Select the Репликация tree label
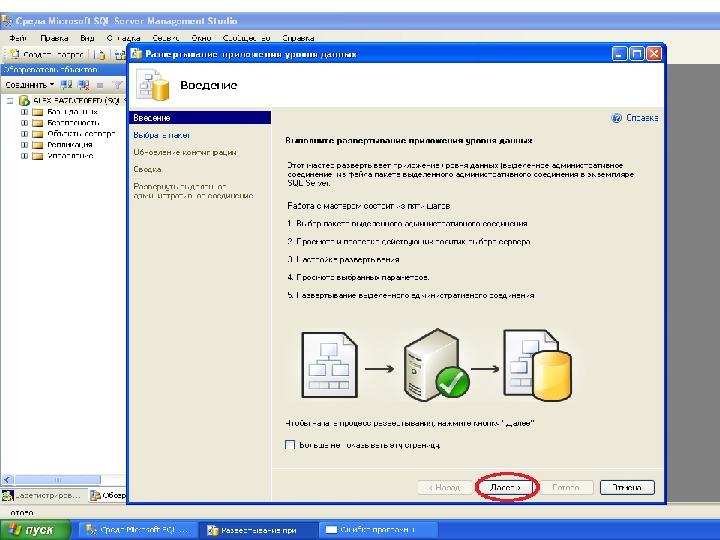720x540 pixels. click(x=69, y=145)
